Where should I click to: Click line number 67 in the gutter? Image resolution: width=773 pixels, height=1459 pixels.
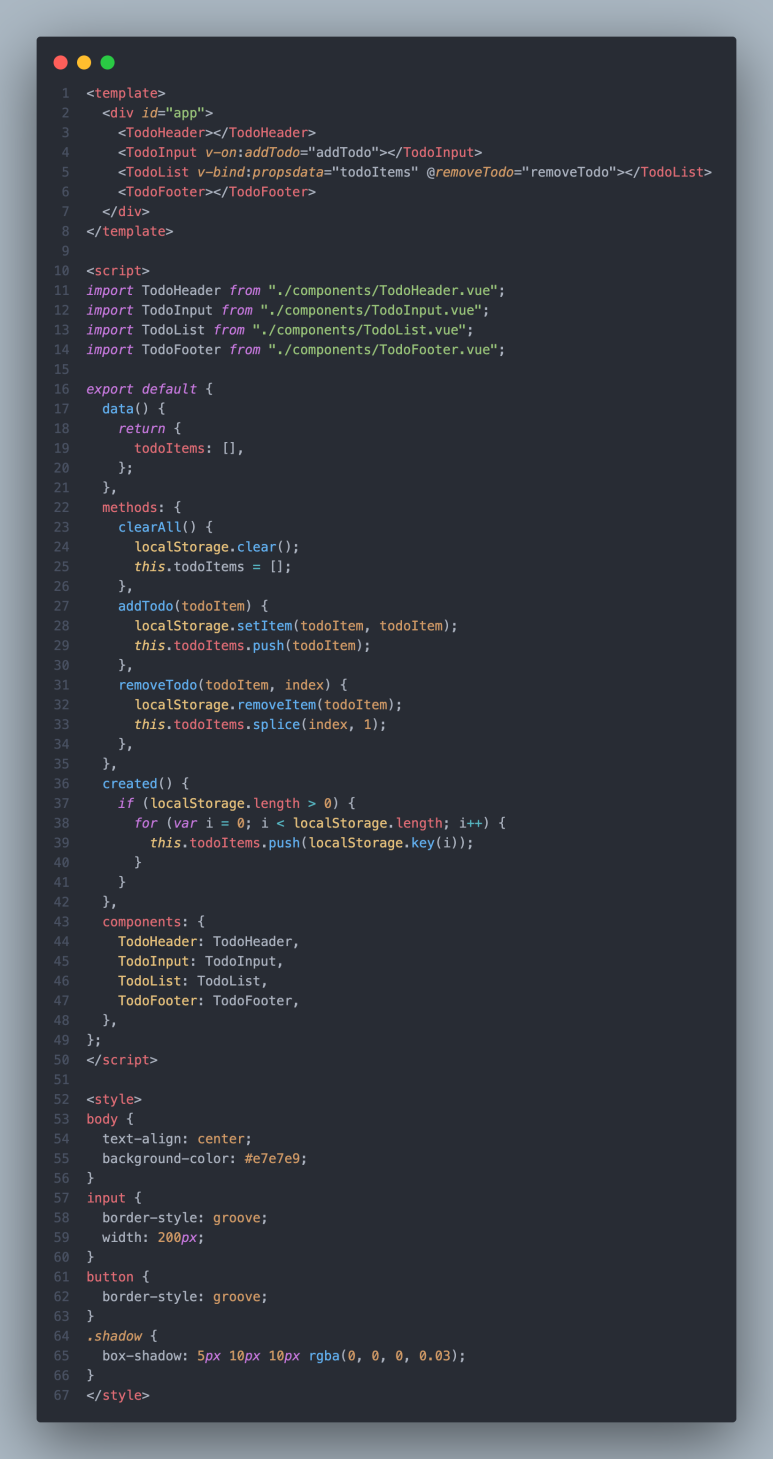[62, 1398]
